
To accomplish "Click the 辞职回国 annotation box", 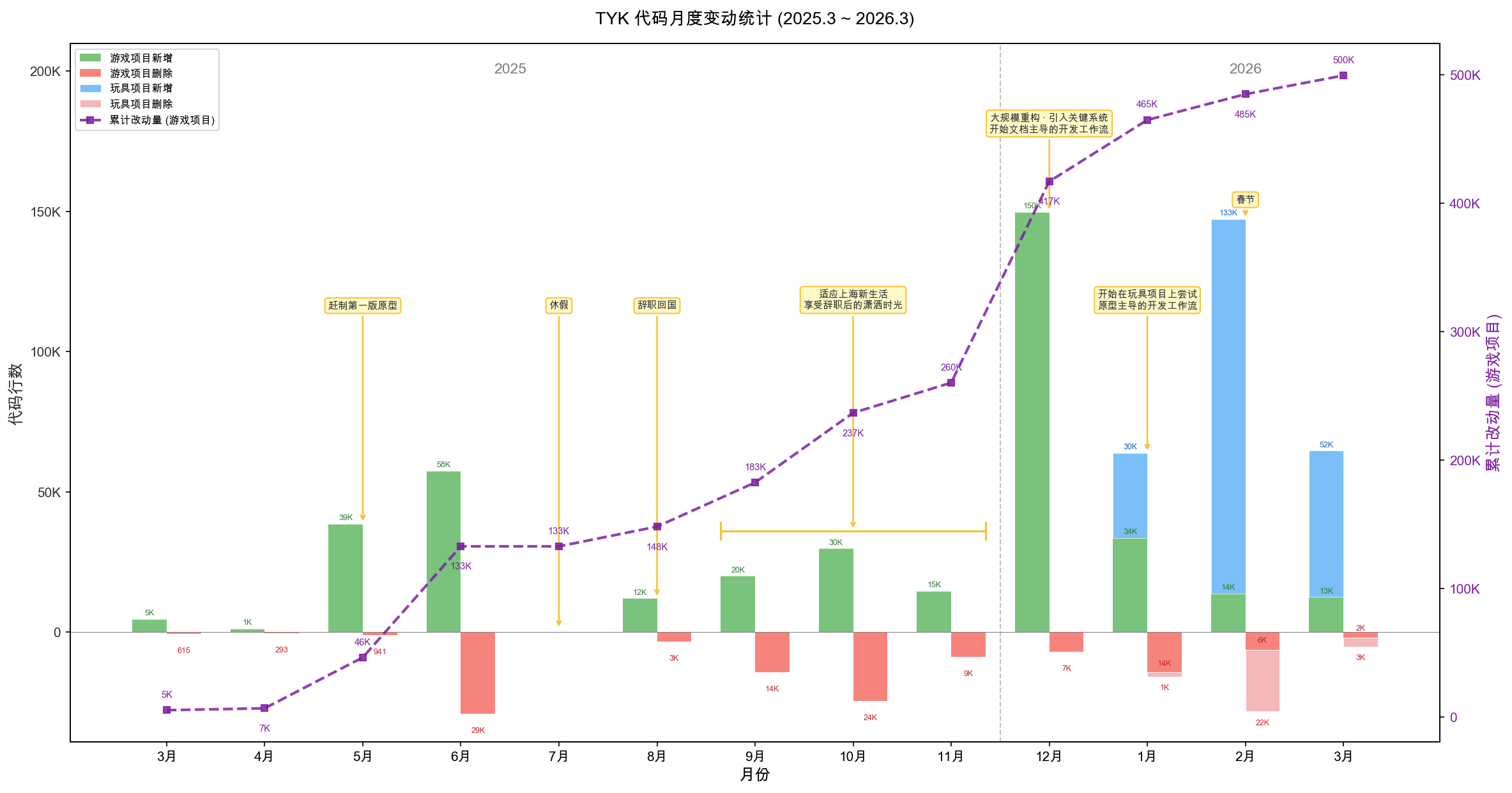I will pos(657,305).
